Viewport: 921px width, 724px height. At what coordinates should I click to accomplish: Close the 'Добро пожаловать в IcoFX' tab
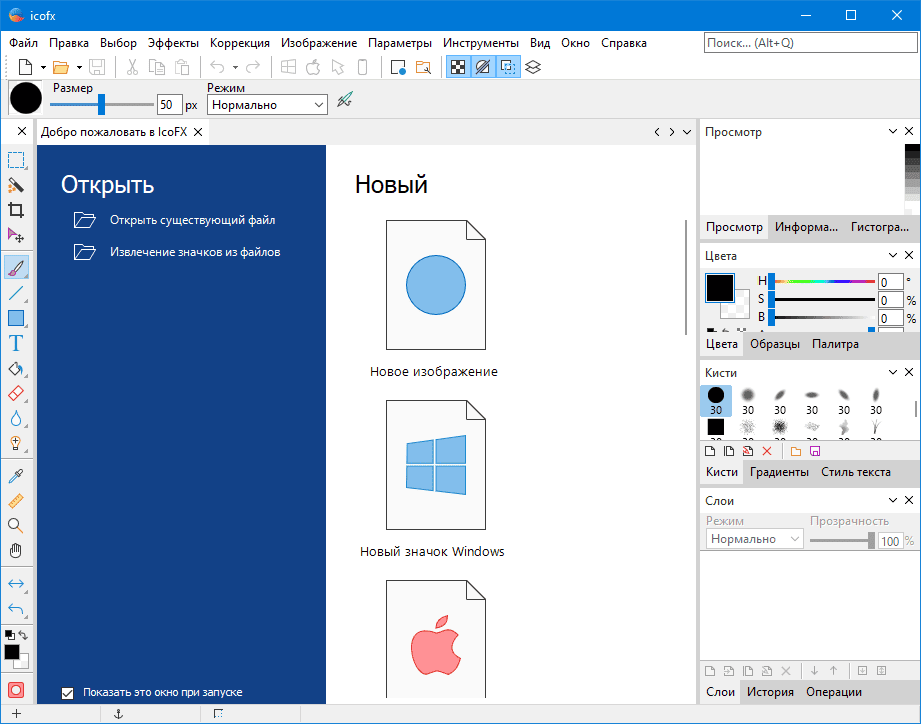click(x=199, y=132)
